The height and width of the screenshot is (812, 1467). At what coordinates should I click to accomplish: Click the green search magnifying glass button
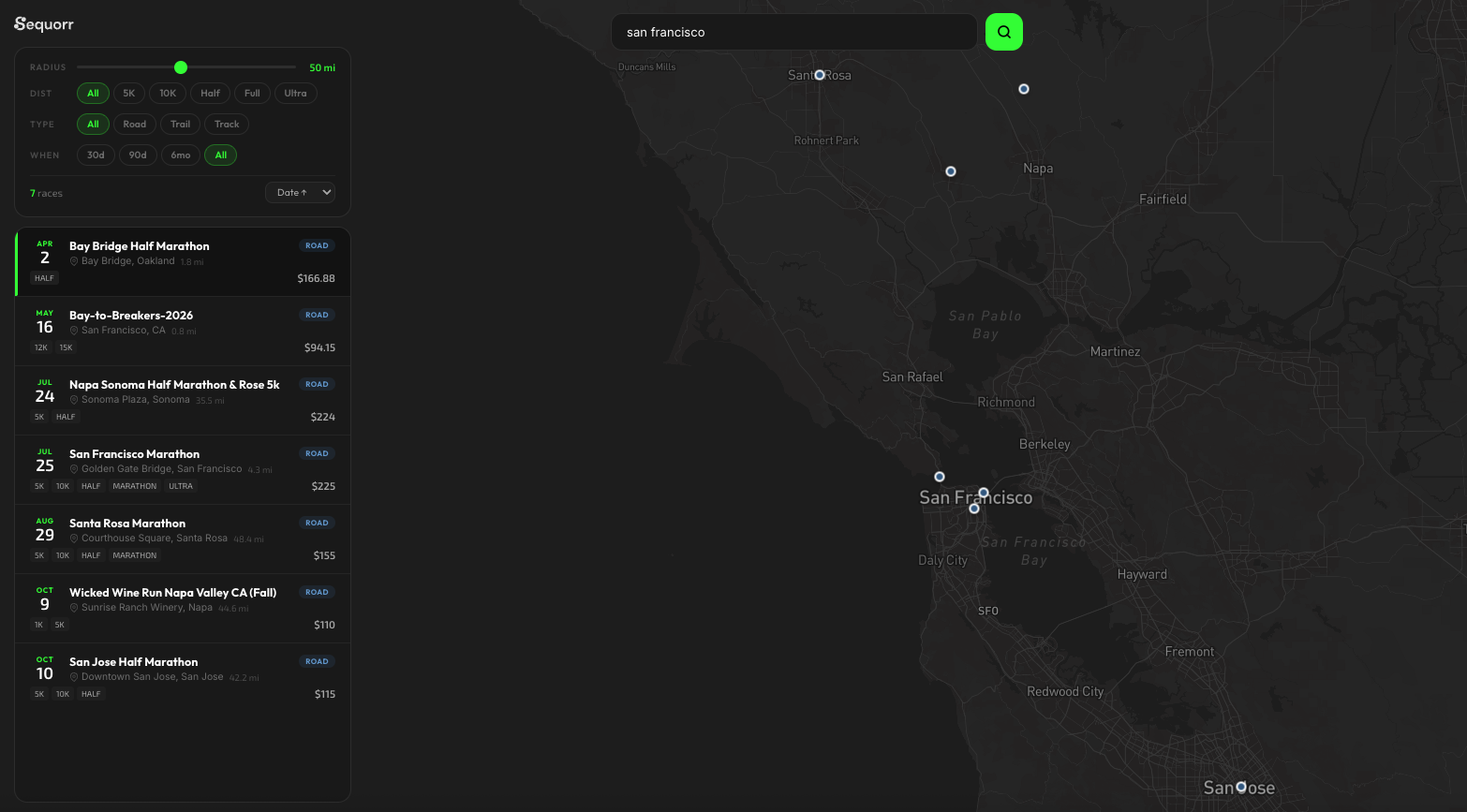click(x=1003, y=31)
